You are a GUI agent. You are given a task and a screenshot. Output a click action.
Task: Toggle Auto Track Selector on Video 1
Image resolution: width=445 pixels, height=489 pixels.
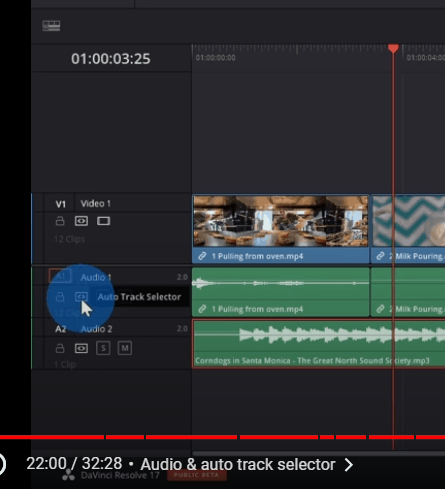81,221
